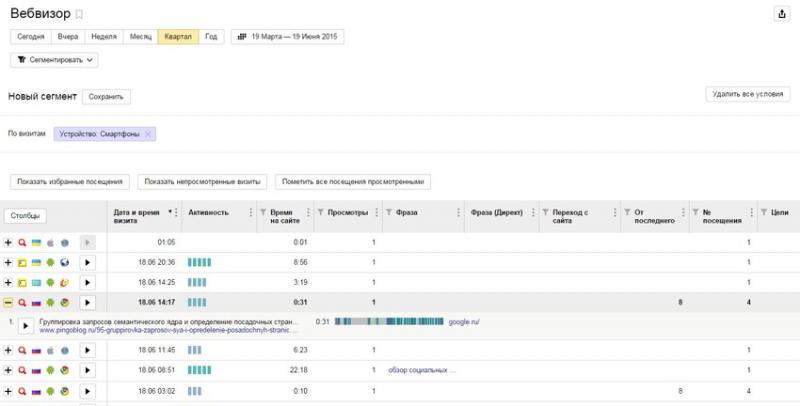Toggle Показать избранные посещения
This screenshot has width=800, height=406.
click(70, 181)
